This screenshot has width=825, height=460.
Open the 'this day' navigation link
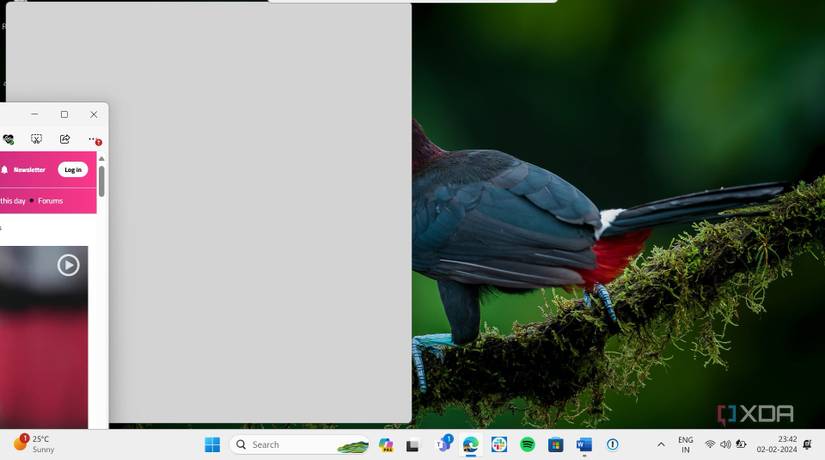click(x=13, y=201)
